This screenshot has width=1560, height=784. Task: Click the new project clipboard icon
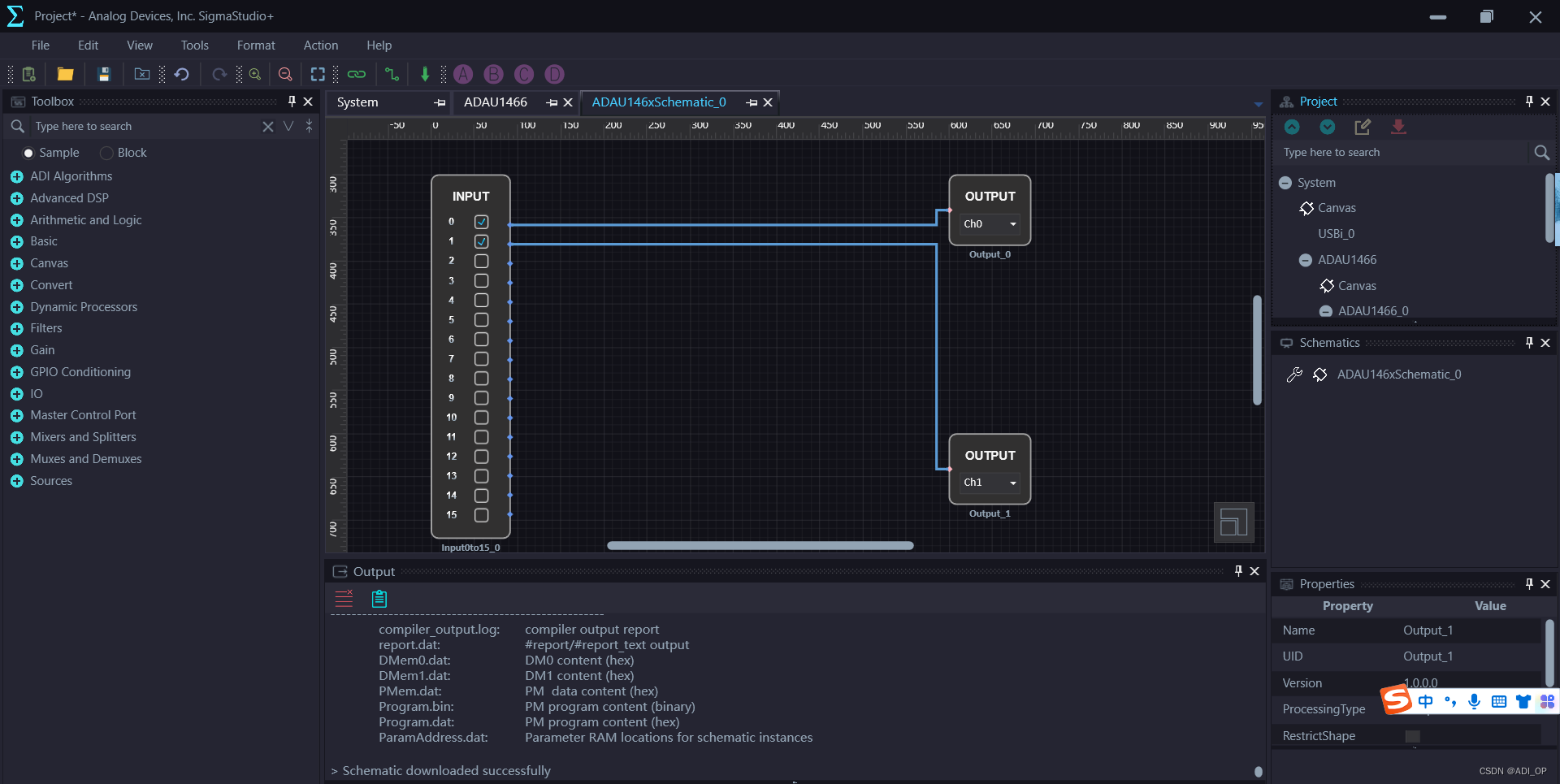(x=28, y=74)
